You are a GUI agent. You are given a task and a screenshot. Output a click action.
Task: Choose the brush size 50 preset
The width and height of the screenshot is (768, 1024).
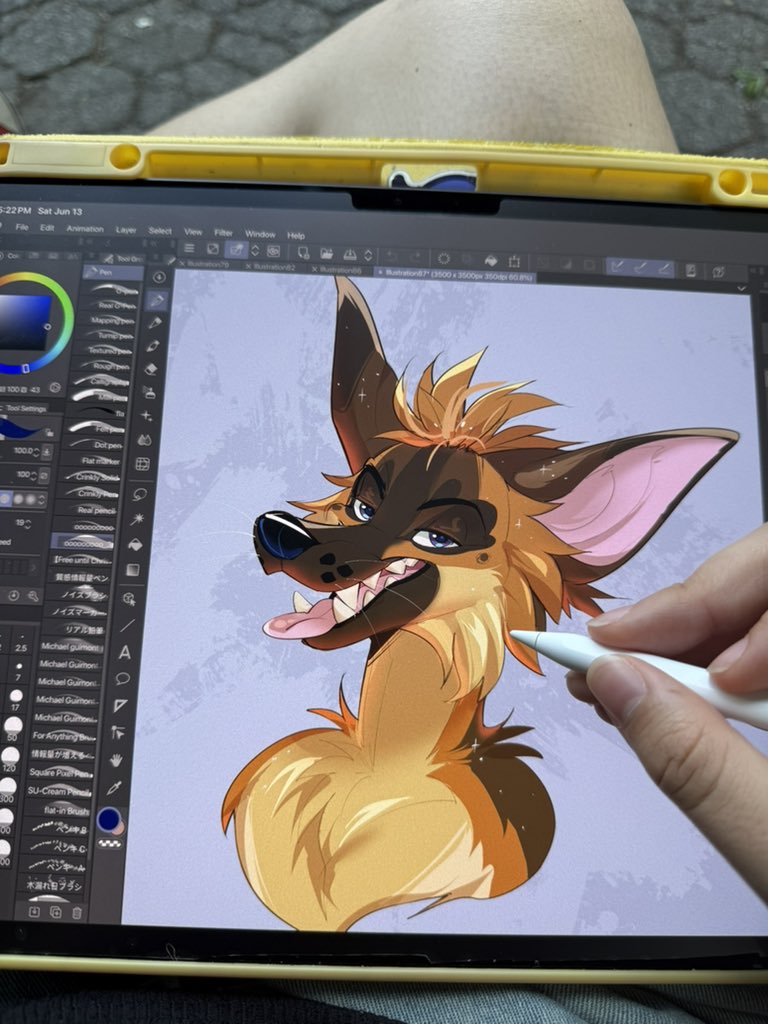pos(12,729)
